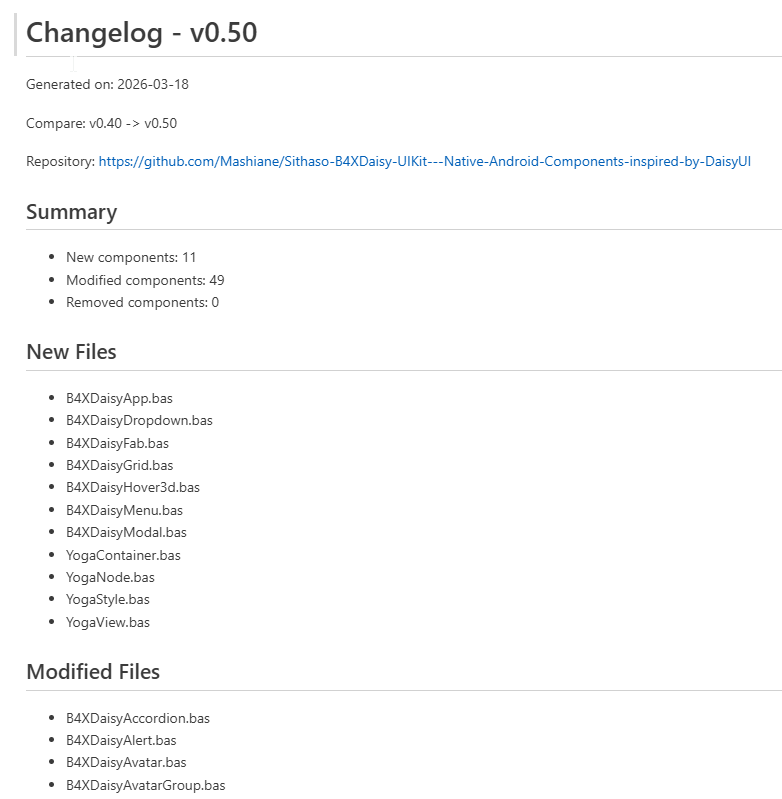This screenshot has width=782, height=799.
Task: Open the GitHub repository link
Action: pyautogui.click(x=424, y=161)
